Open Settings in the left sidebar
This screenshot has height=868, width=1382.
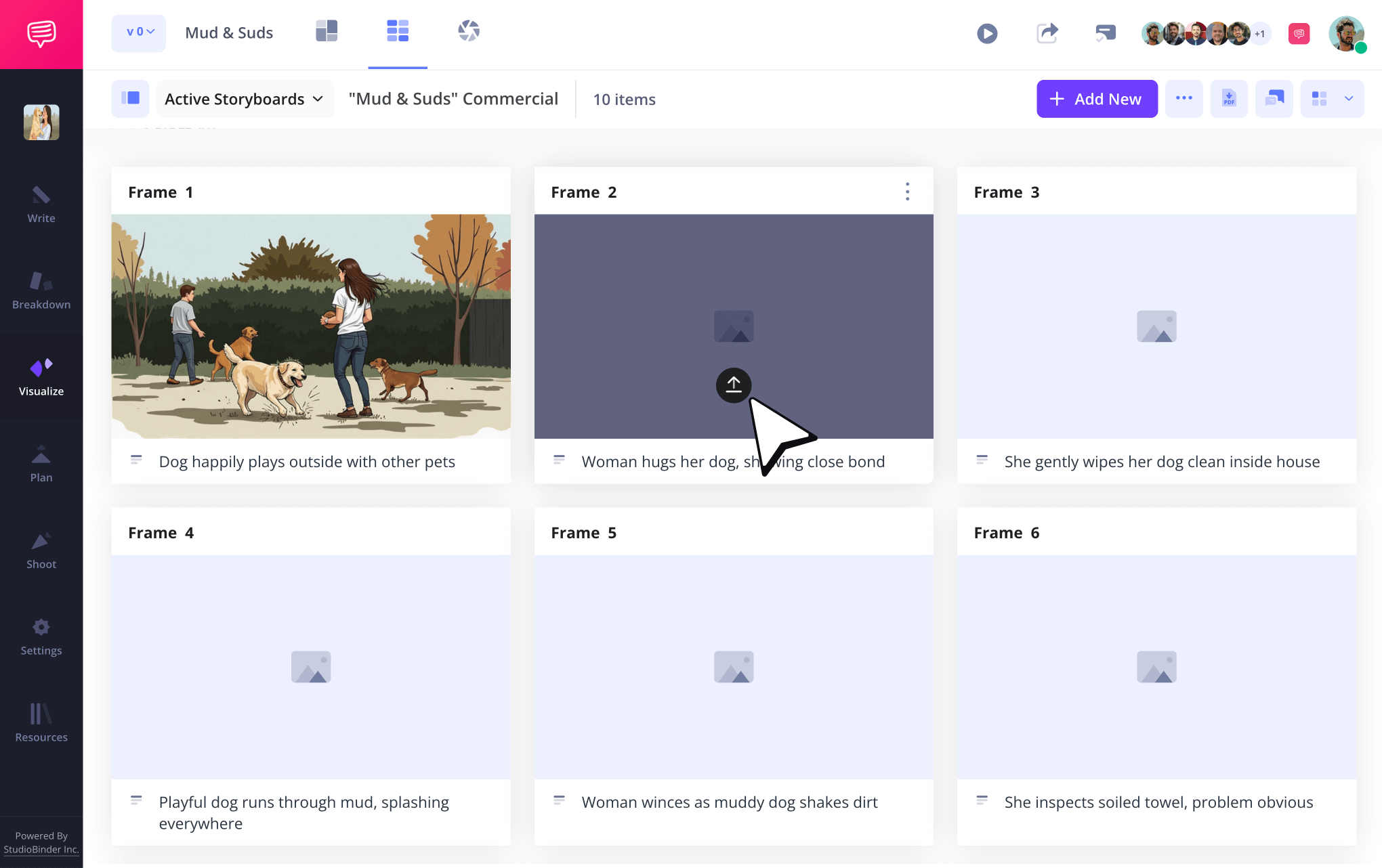pos(41,636)
